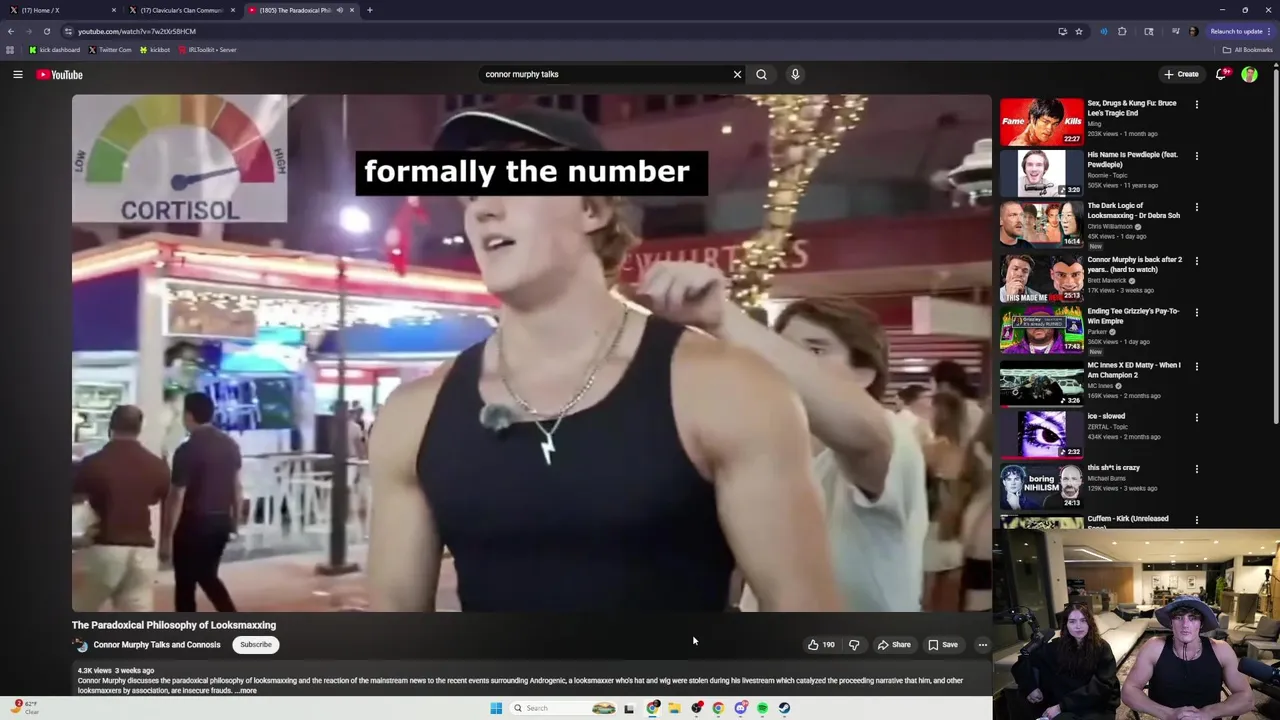This screenshot has width=1280, height=720.
Task: Click the 4.3K views 3 weeks ago text
Action: [x=116, y=670]
